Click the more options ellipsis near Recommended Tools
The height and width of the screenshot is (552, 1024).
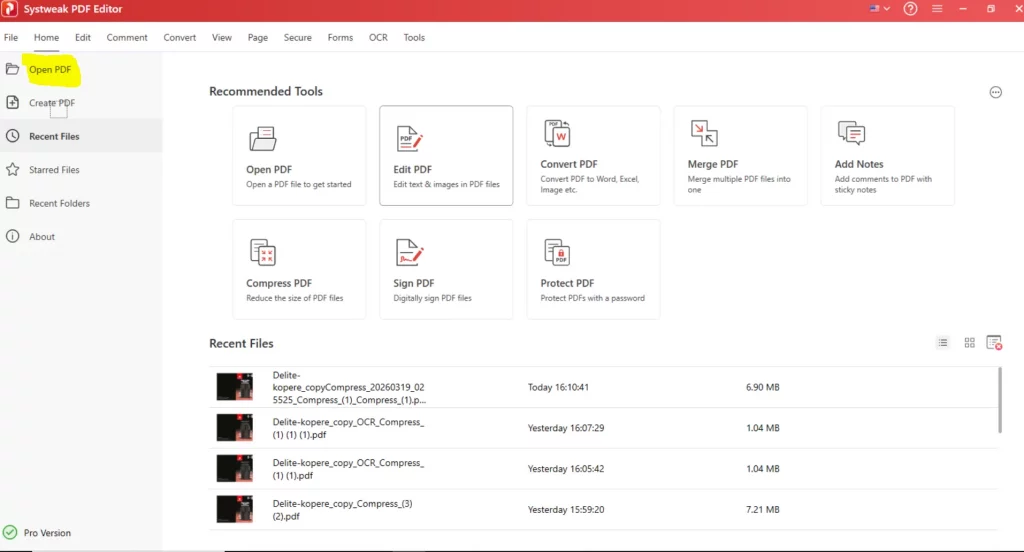995,92
